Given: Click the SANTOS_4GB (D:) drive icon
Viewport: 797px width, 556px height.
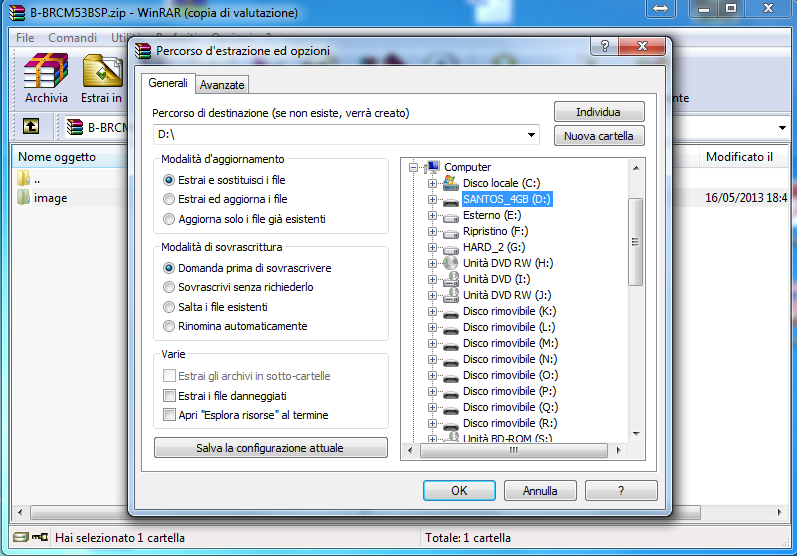Looking at the screenshot, I should tap(450, 201).
